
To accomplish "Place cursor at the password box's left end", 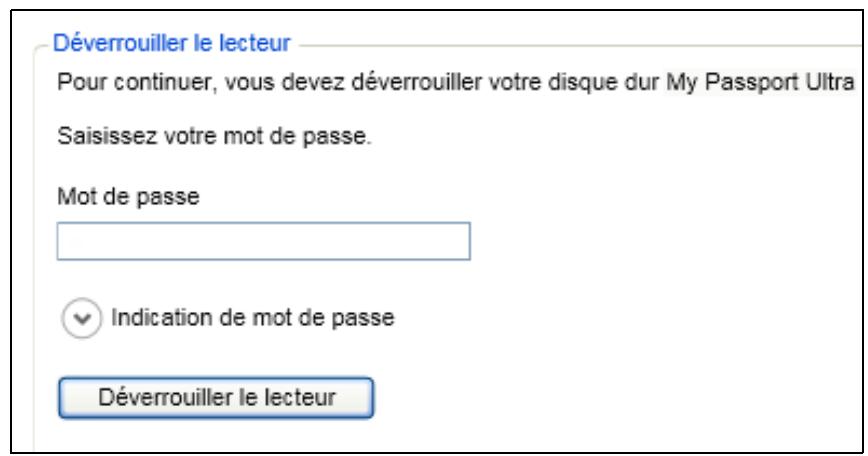I will click(x=66, y=242).
